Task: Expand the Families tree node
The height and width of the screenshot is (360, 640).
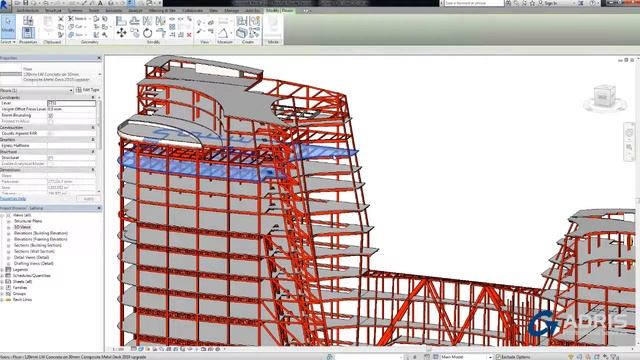Action: [x=2, y=287]
